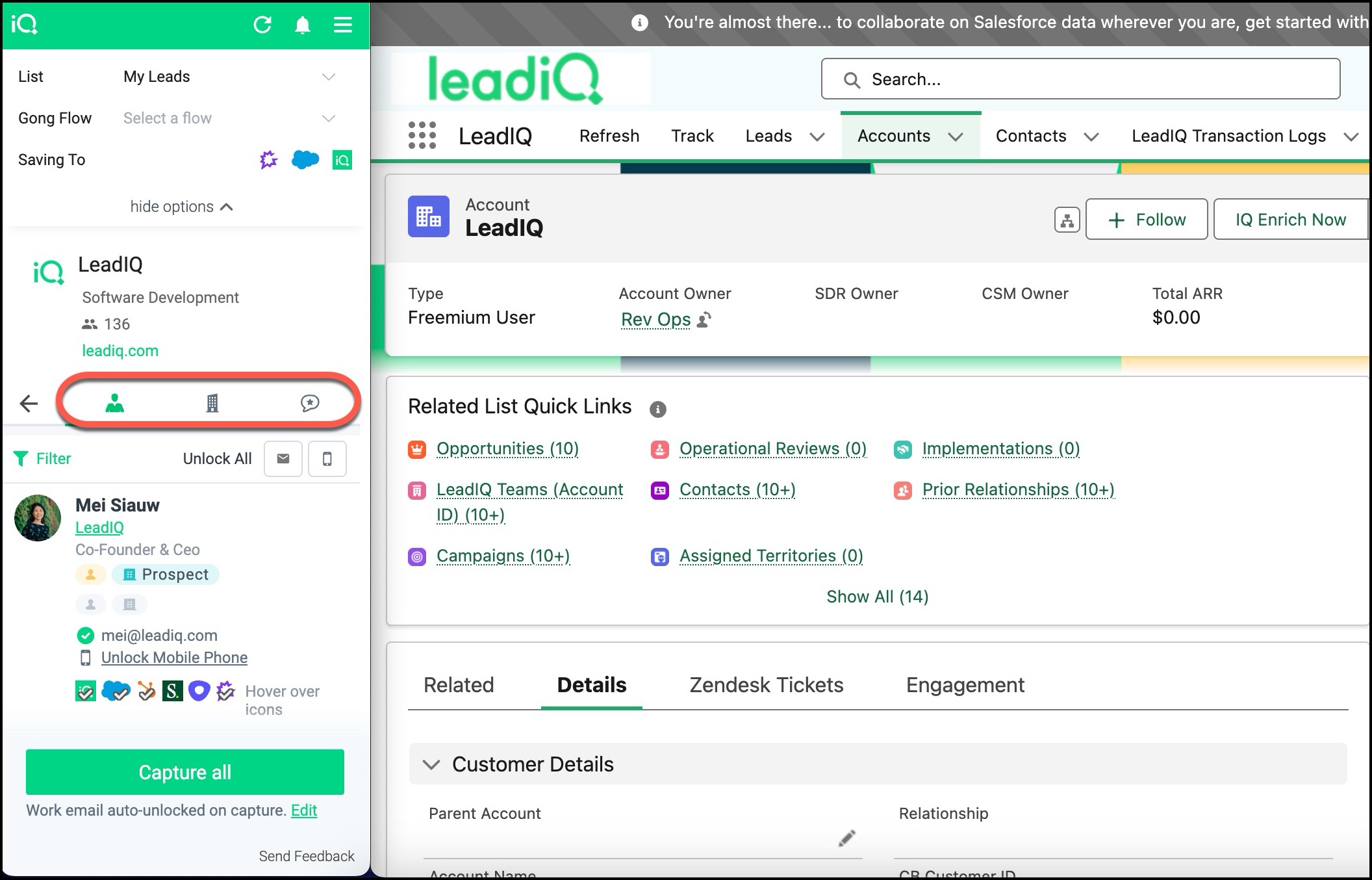Click Unlock Mobile Phone link
Image resolution: width=1372 pixels, height=880 pixels.
tap(174, 658)
